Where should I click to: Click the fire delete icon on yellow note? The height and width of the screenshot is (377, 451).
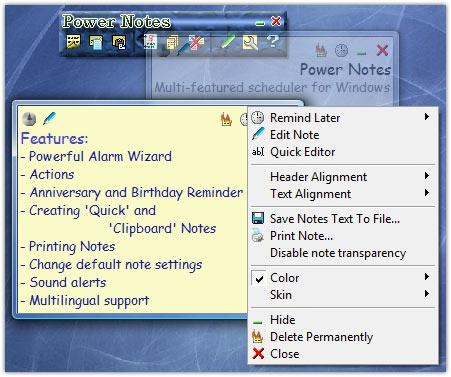(226, 119)
